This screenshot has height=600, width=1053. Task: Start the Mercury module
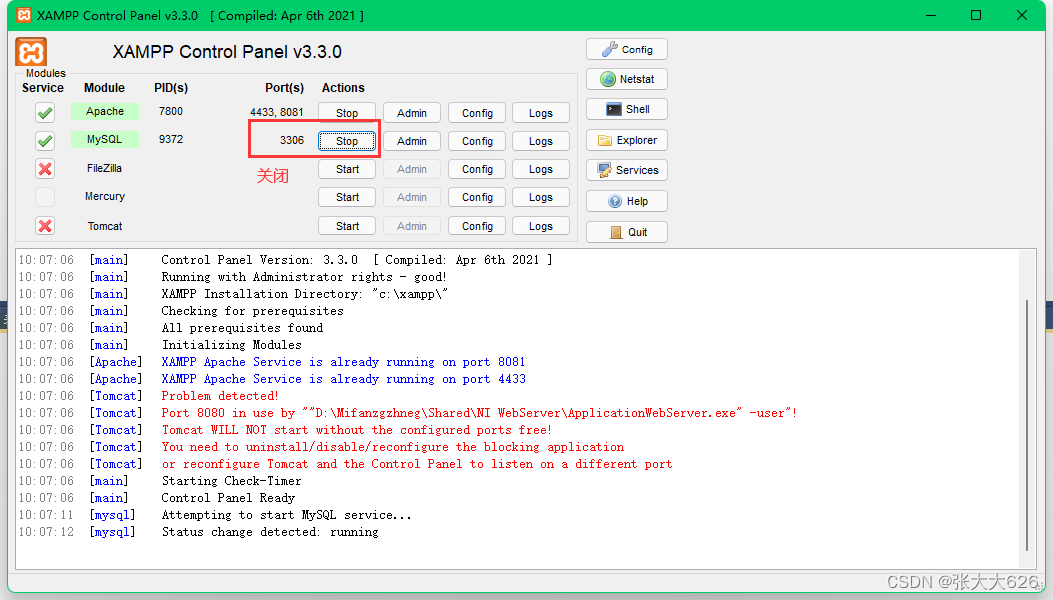coord(347,198)
